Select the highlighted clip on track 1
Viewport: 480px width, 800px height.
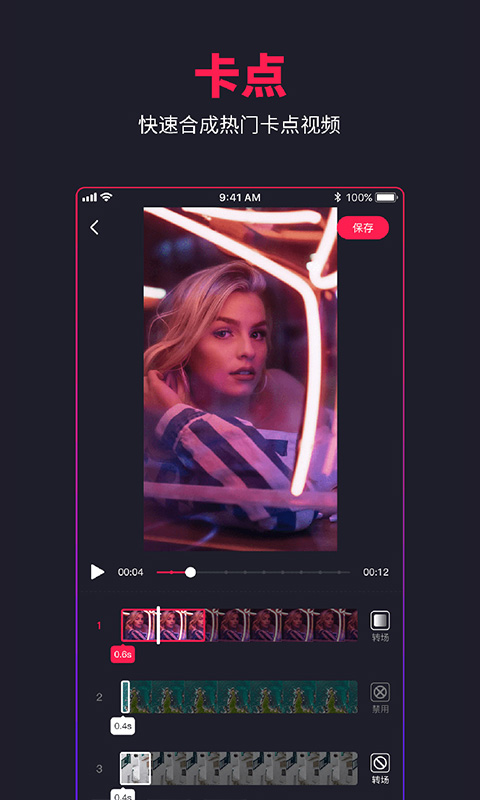coord(163,625)
